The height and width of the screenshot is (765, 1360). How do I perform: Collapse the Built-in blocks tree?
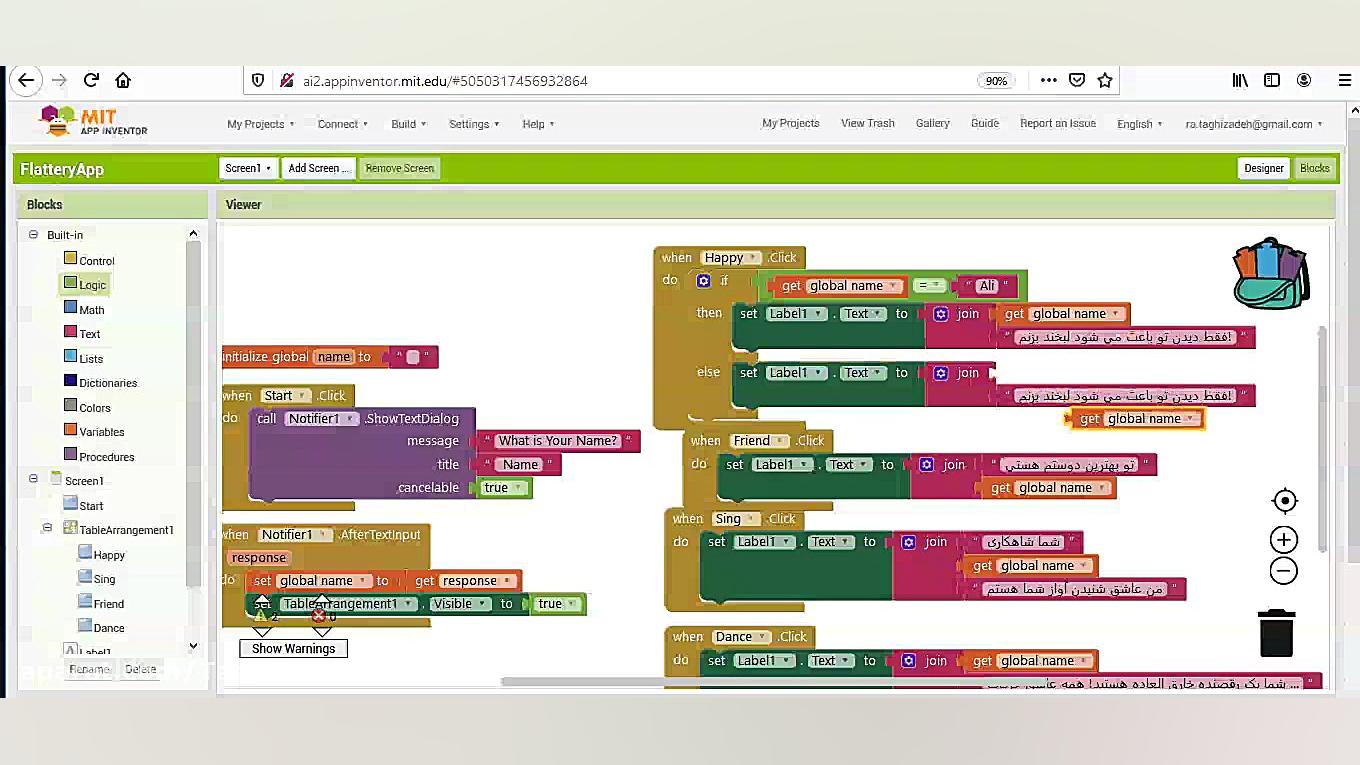click(x=33, y=235)
